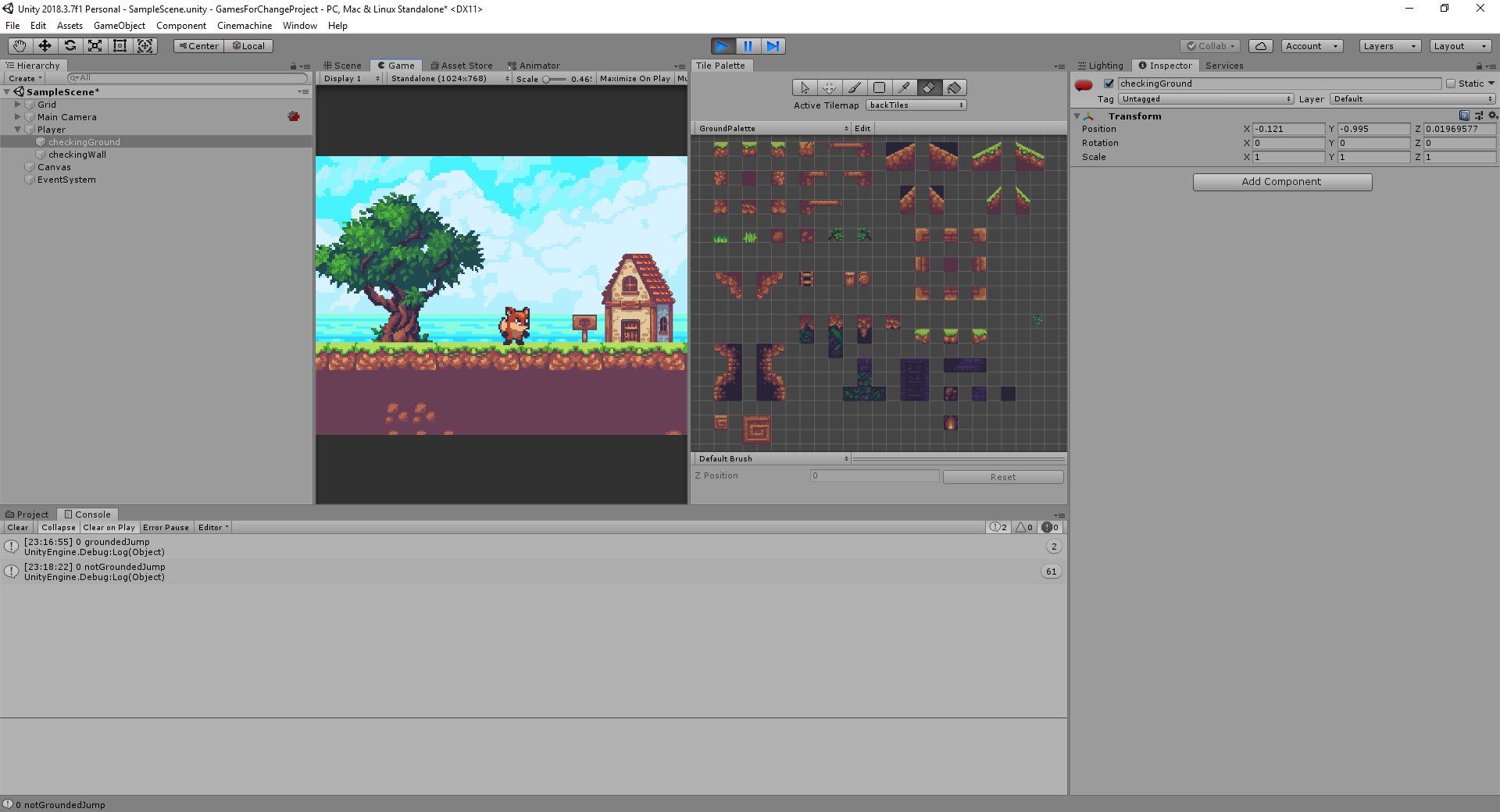Switch to the Scene tab
The width and height of the screenshot is (1500, 812).
(343, 66)
